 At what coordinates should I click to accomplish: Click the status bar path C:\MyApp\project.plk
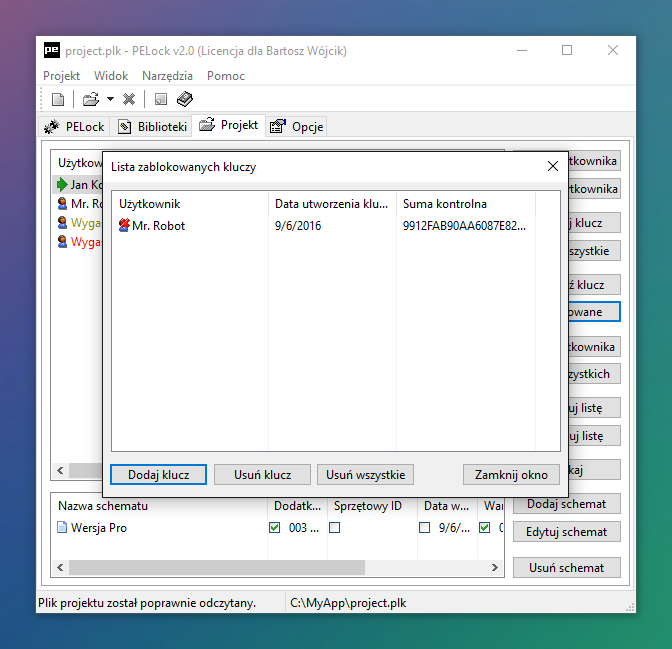[348, 603]
